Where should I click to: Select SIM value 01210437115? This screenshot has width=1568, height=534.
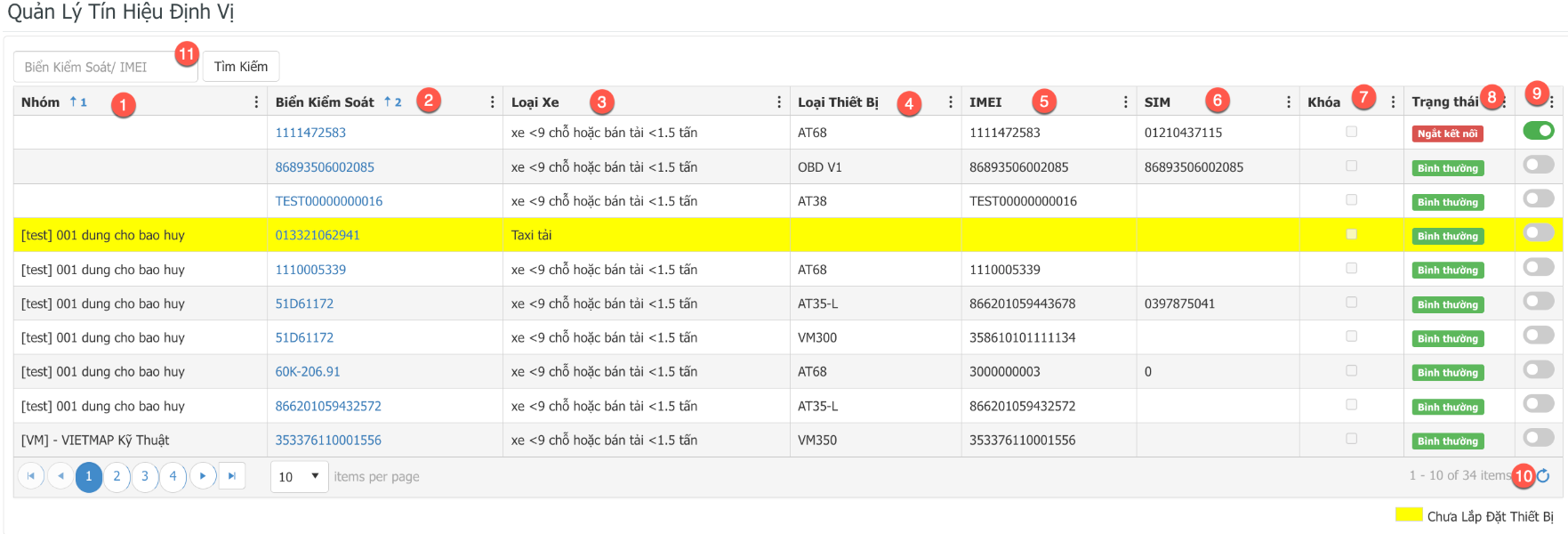(x=1183, y=133)
